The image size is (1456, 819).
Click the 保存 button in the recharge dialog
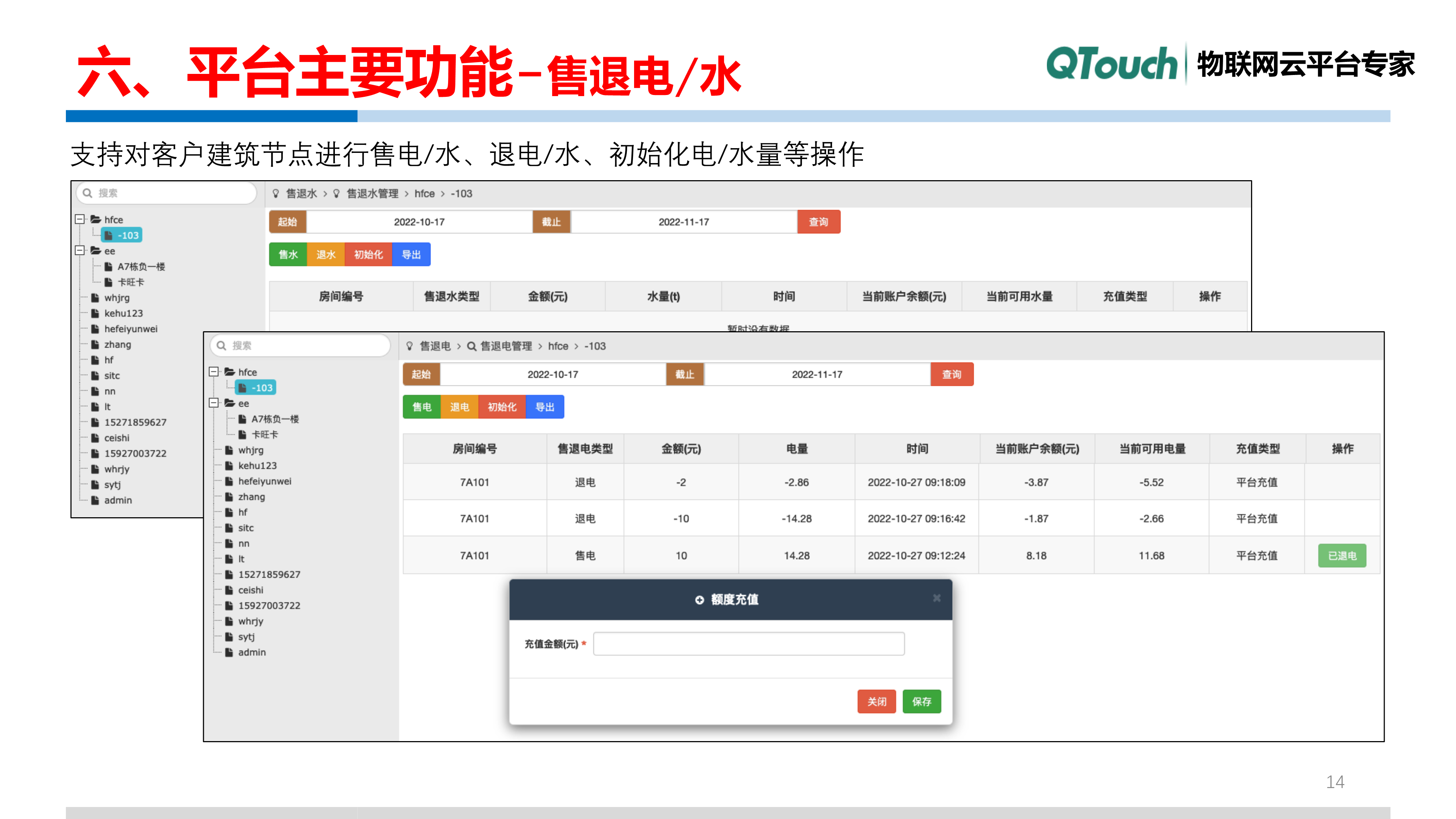(x=921, y=701)
